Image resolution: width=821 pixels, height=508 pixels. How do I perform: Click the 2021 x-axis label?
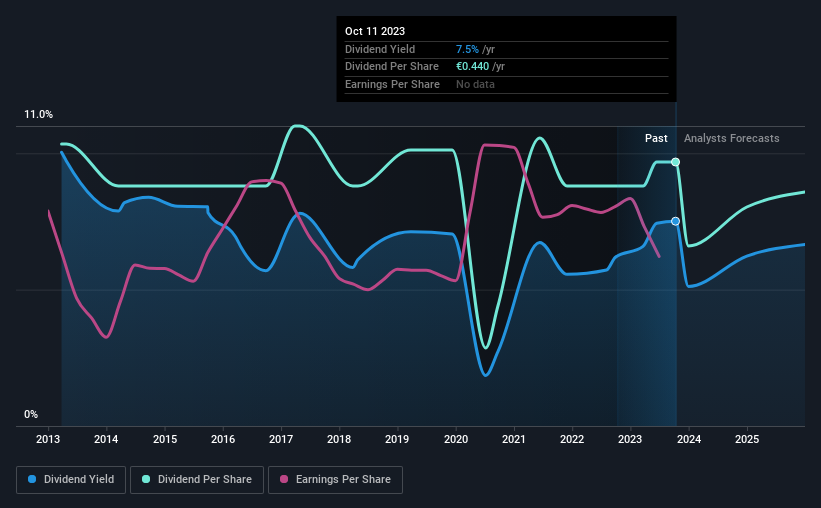coord(514,439)
